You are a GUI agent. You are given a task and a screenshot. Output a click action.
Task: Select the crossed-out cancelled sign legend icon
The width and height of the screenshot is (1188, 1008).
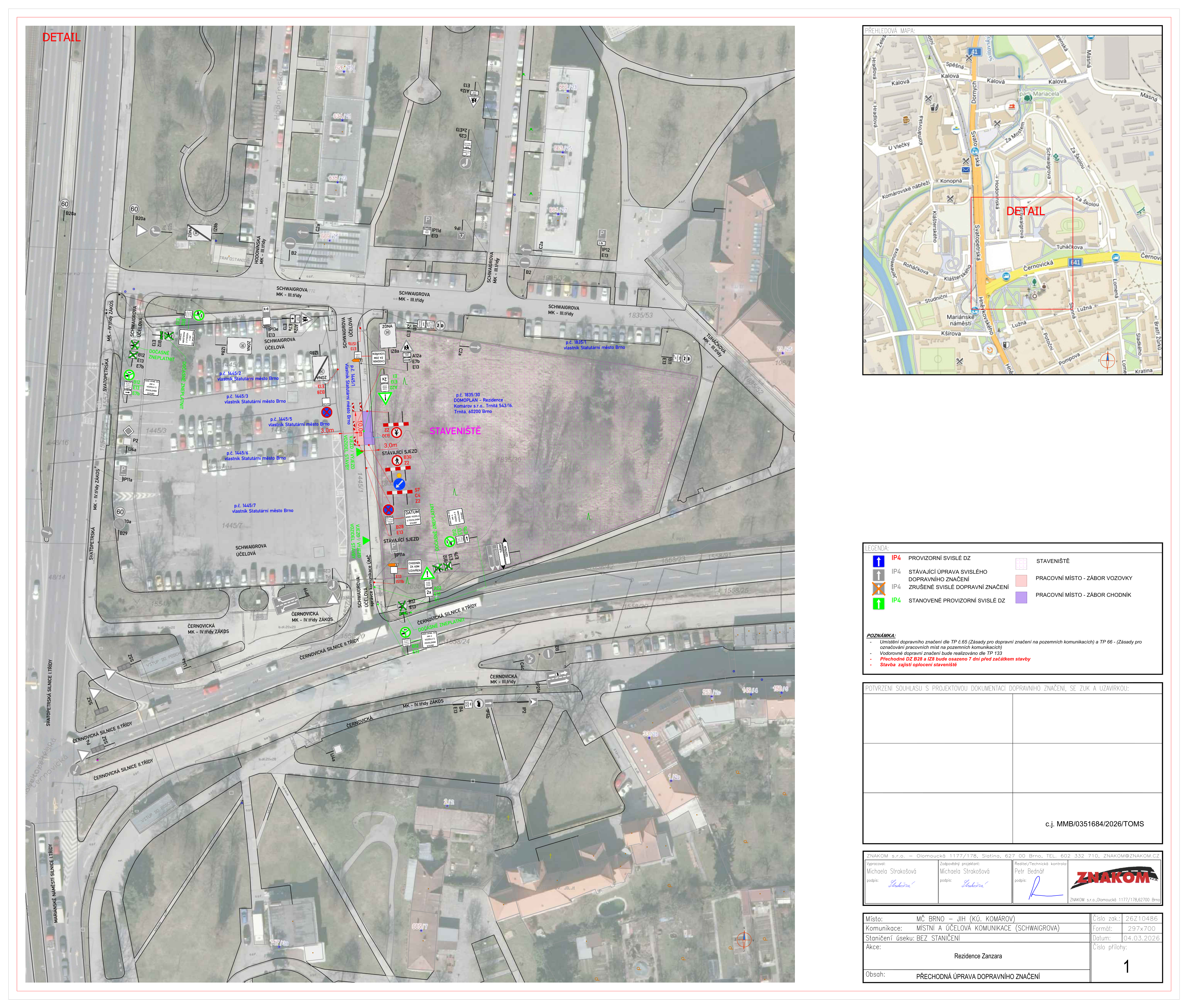(878, 589)
